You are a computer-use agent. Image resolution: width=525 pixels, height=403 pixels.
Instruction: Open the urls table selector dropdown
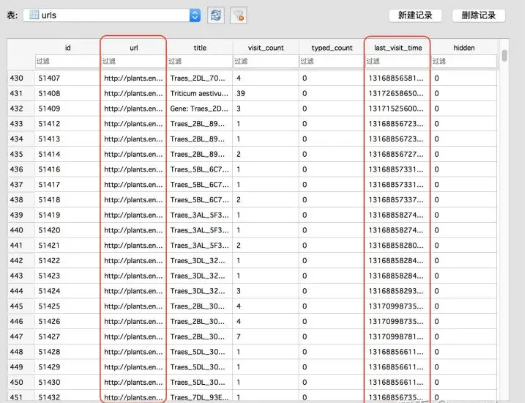pos(112,15)
